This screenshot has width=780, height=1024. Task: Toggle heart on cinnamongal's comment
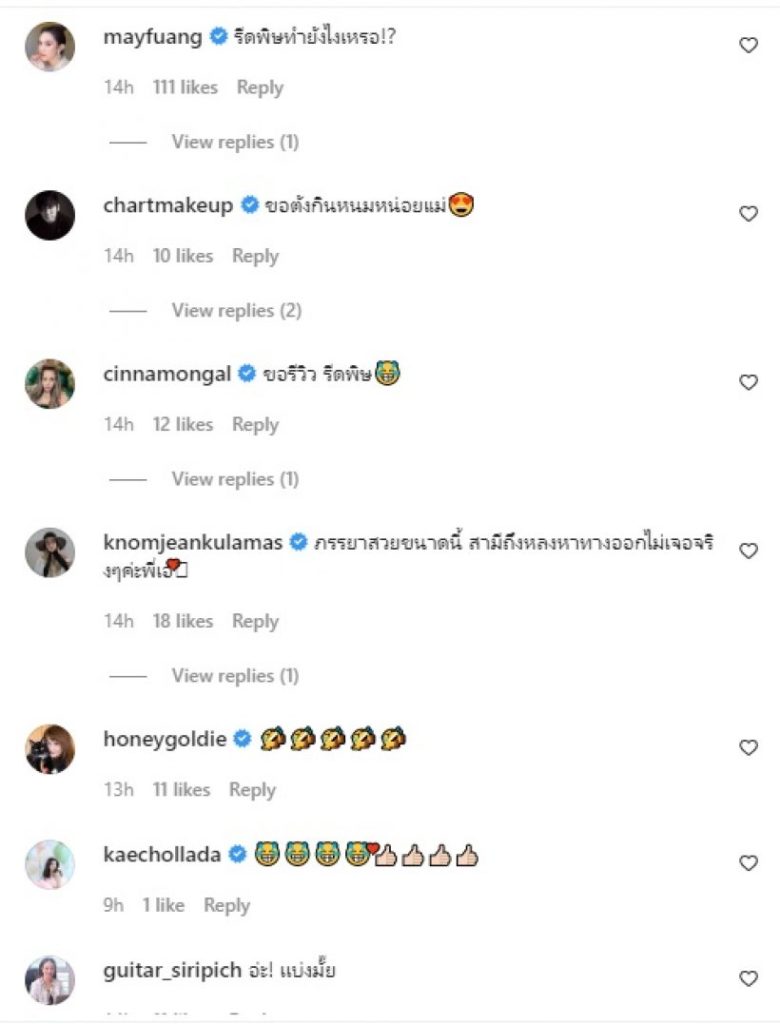coord(748,382)
